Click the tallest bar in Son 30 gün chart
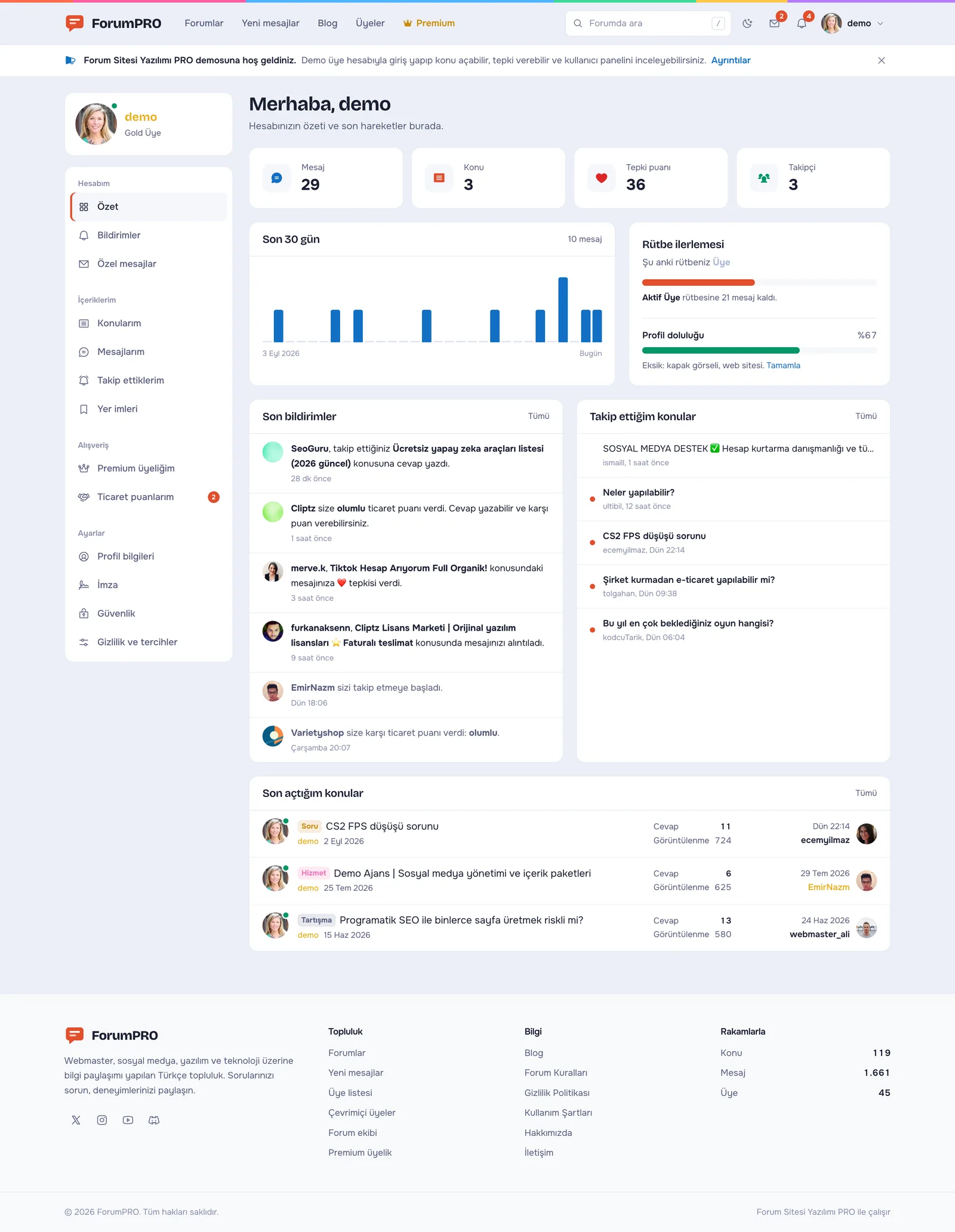The image size is (955, 1232). [563, 310]
